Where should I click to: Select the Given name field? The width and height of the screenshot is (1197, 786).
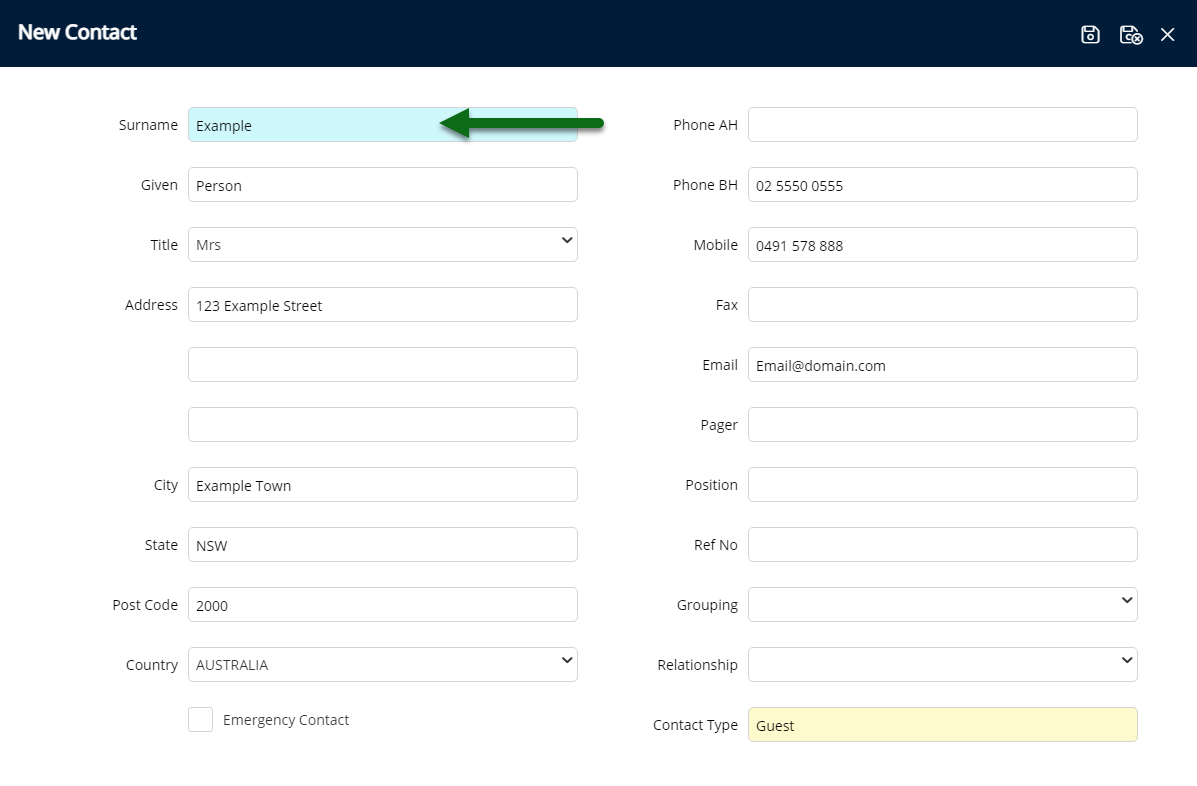click(382, 185)
